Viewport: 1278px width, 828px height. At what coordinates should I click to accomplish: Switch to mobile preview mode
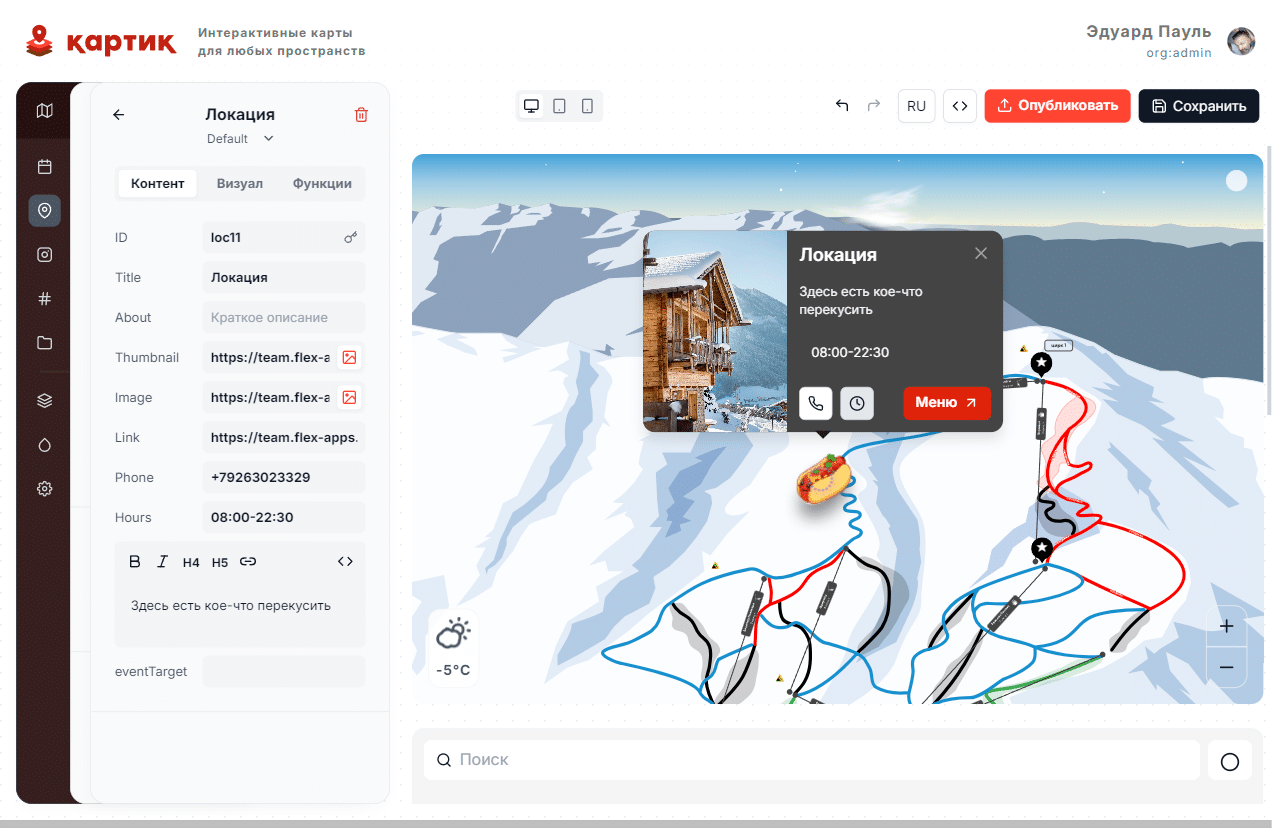coord(587,106)
